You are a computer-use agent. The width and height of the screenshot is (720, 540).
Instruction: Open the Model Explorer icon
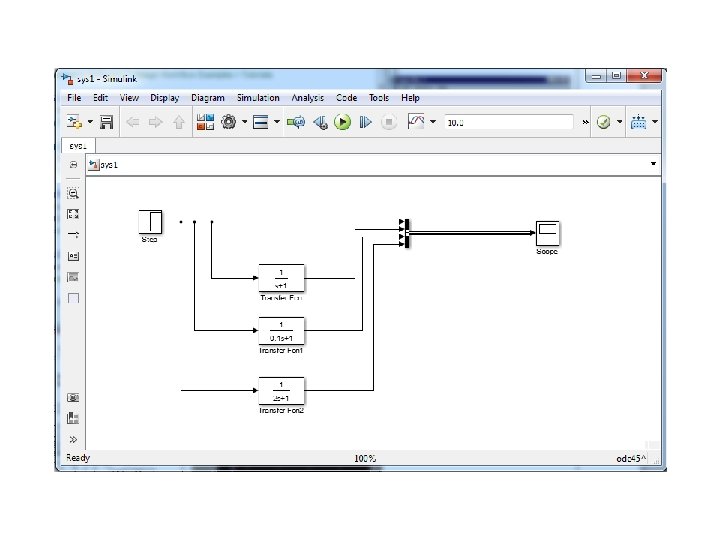[x=260, y=122]
